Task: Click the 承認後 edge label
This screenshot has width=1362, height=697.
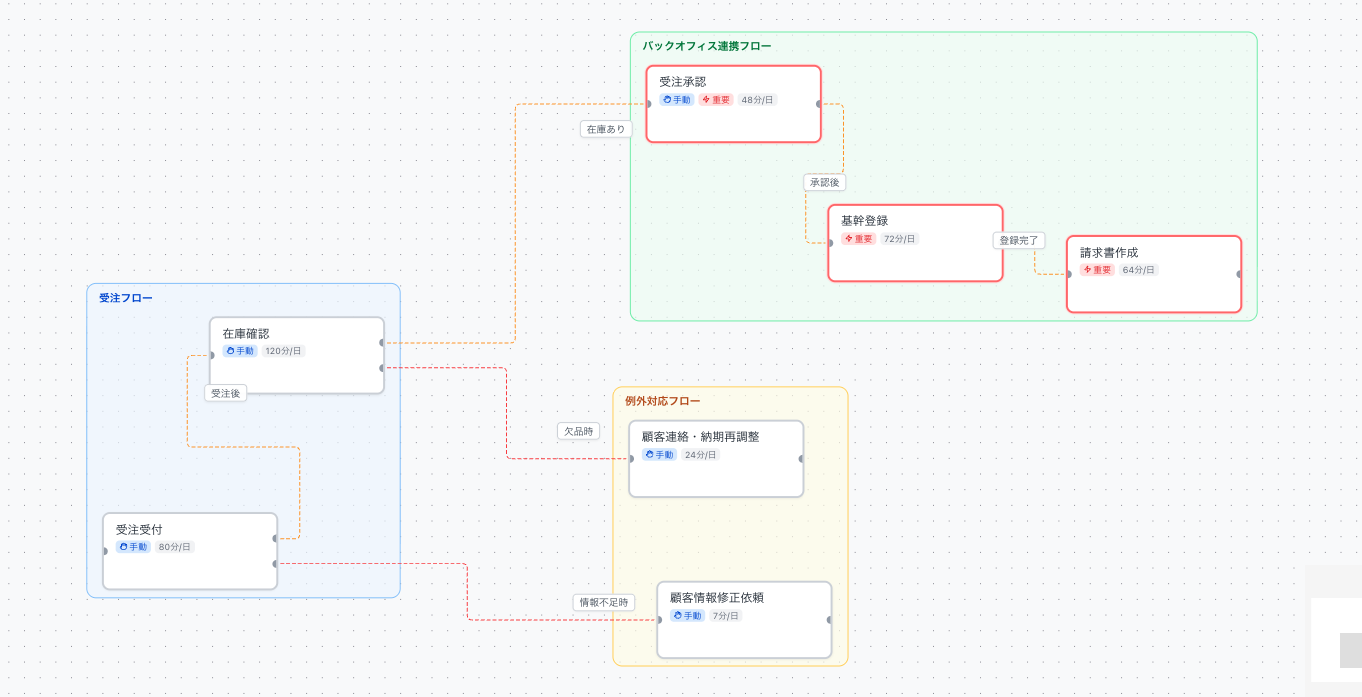Action: 827,181
